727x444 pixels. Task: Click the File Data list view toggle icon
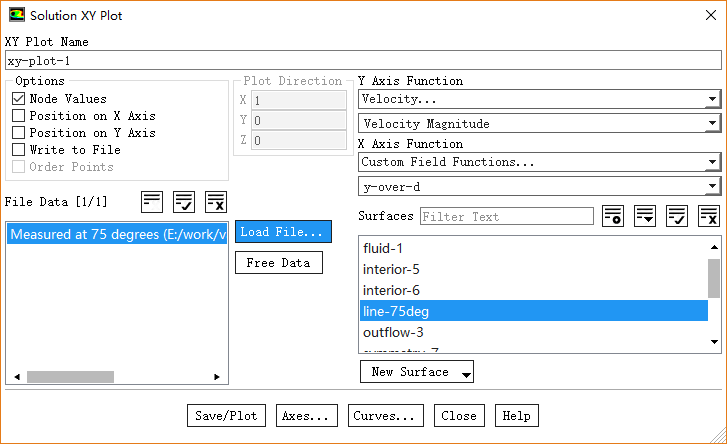point(152,201)
